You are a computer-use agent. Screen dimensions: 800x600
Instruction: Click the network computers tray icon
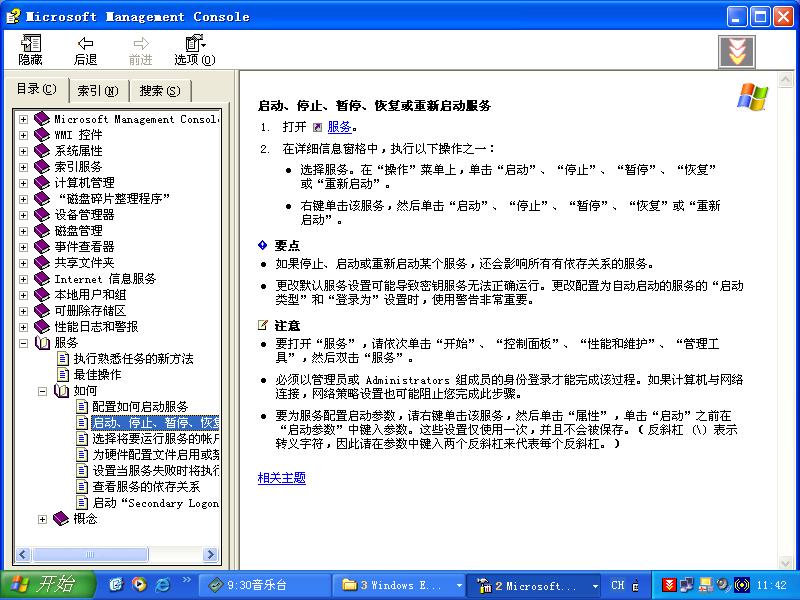coord(687,585)
